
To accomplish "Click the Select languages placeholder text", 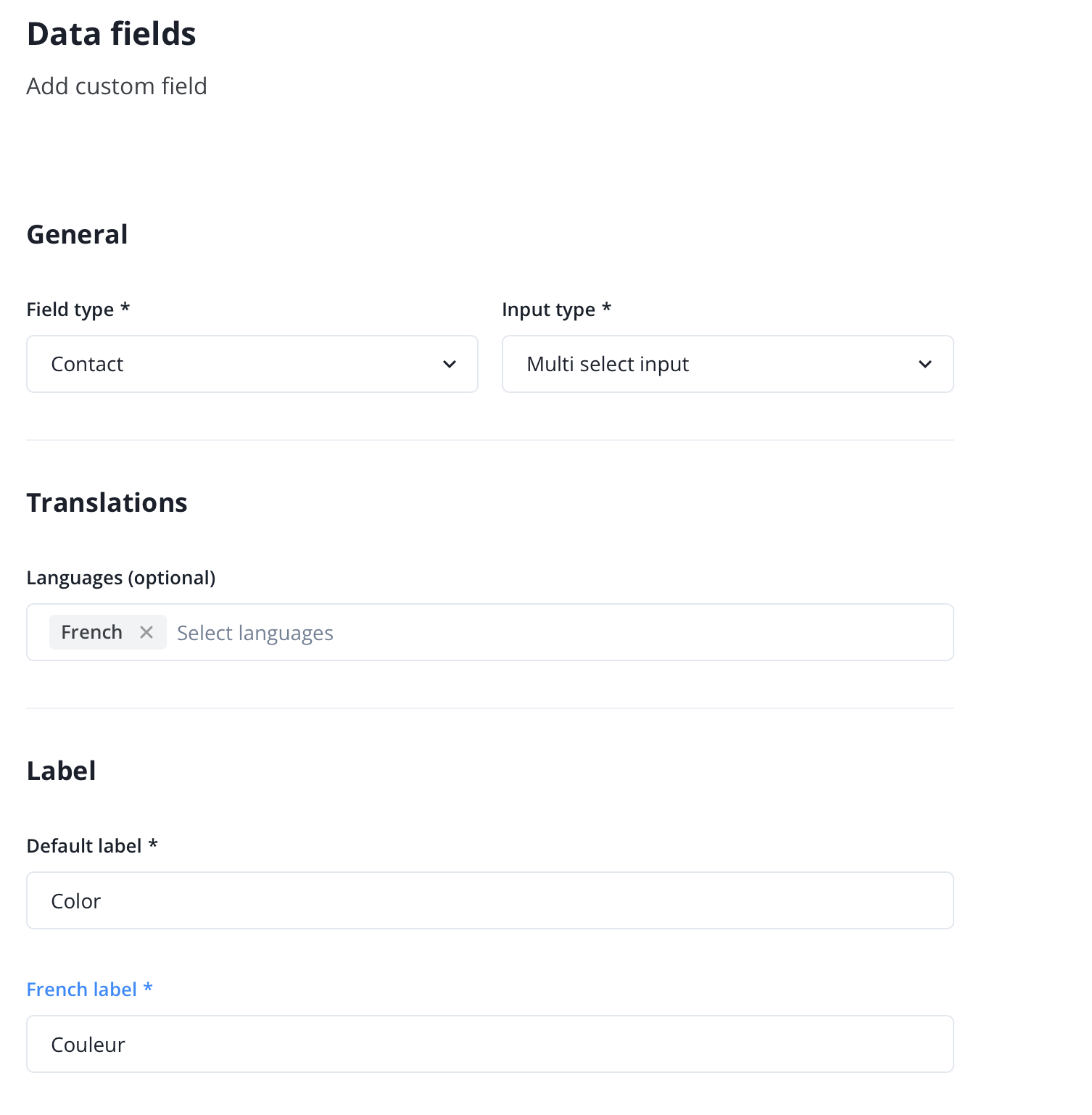I will point(255,633).
